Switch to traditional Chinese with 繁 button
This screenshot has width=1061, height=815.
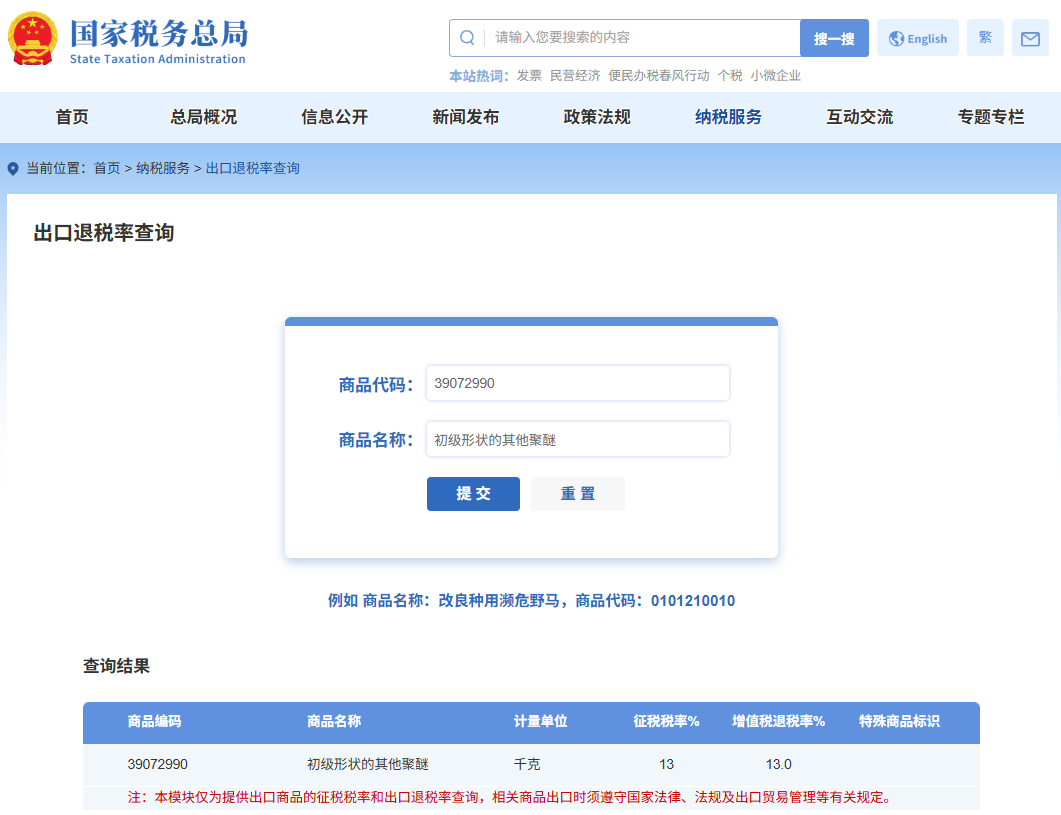click(985, 38)
